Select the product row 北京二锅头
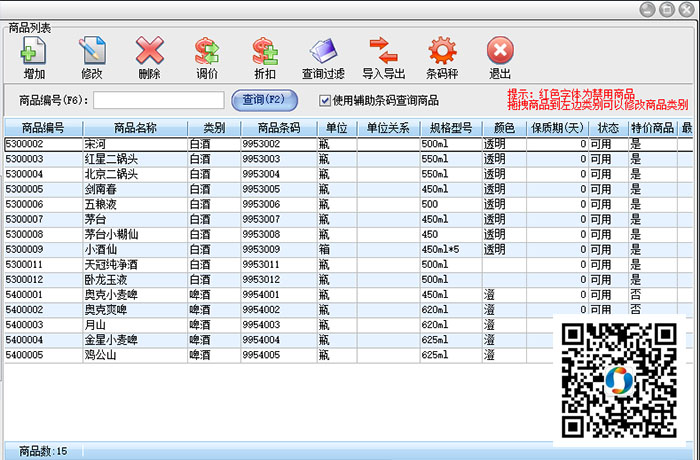700x460 pixels. (348, 175)
